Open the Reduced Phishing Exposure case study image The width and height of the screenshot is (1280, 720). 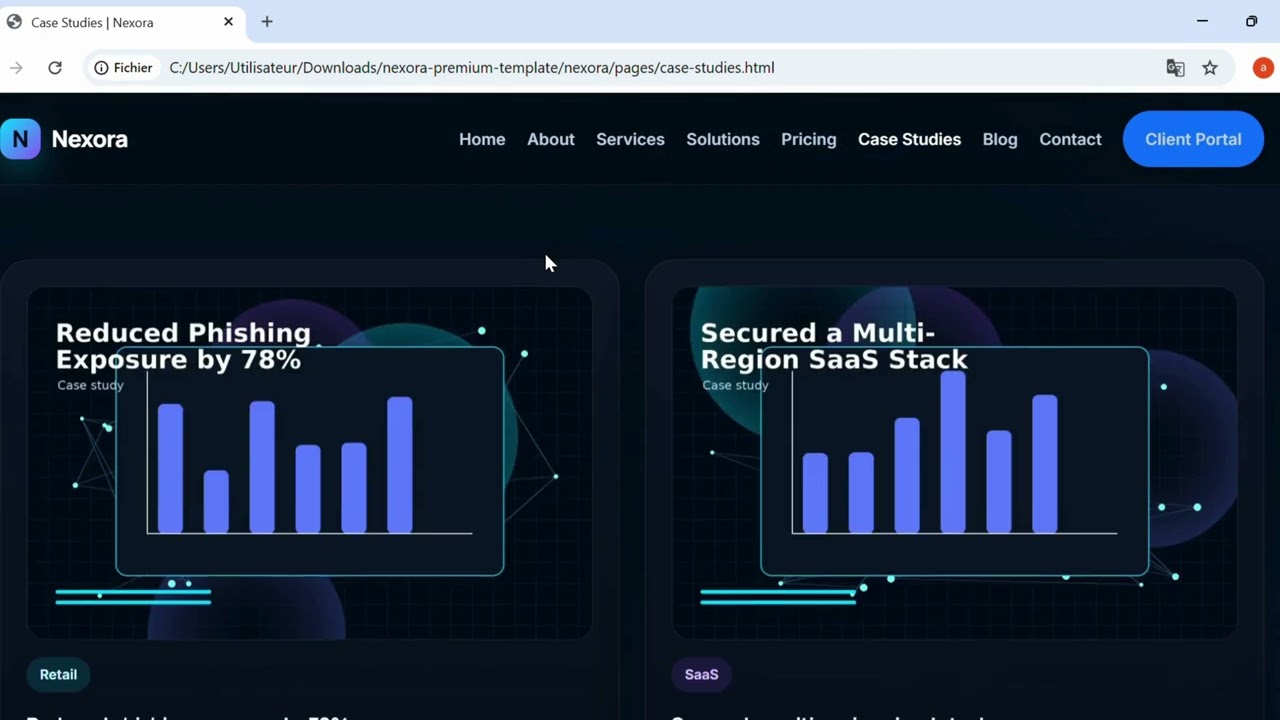(x=309, y=463)
